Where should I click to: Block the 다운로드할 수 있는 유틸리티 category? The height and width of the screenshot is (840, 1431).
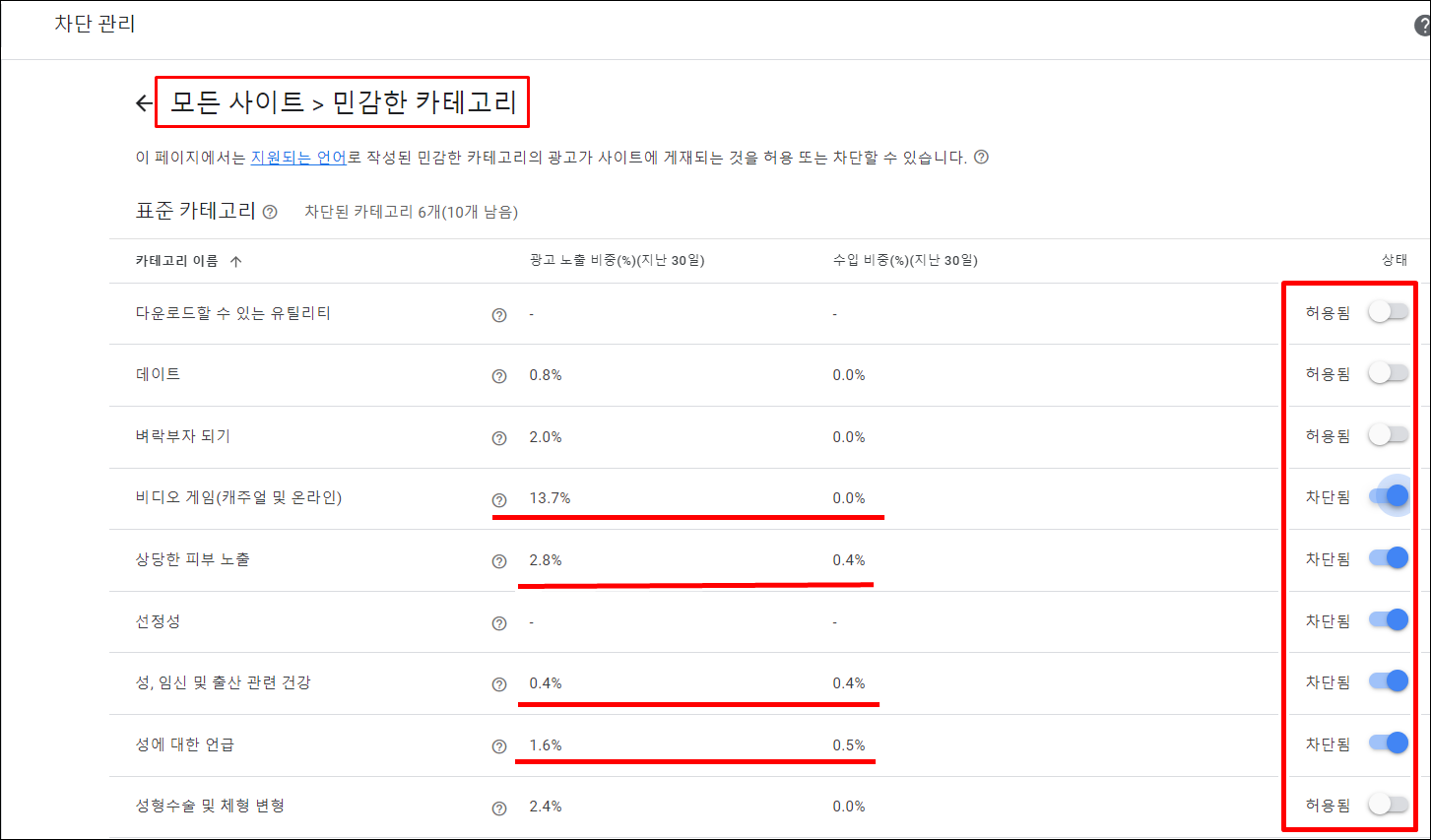pyautogui.click(x=1389, y=312)
